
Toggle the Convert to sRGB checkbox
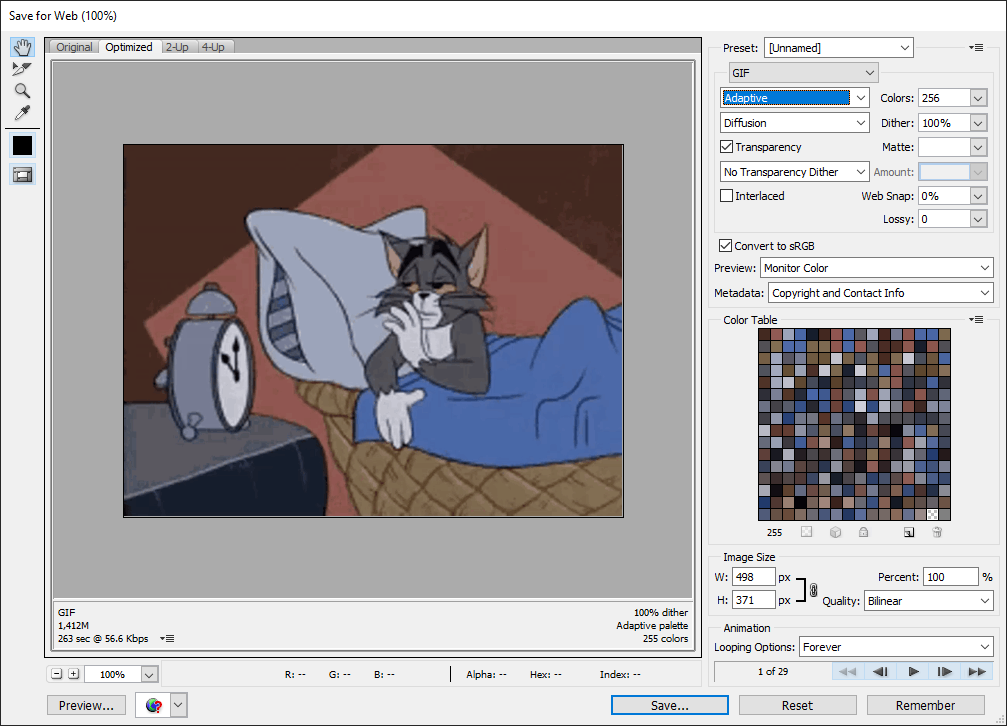coord(725,245)
